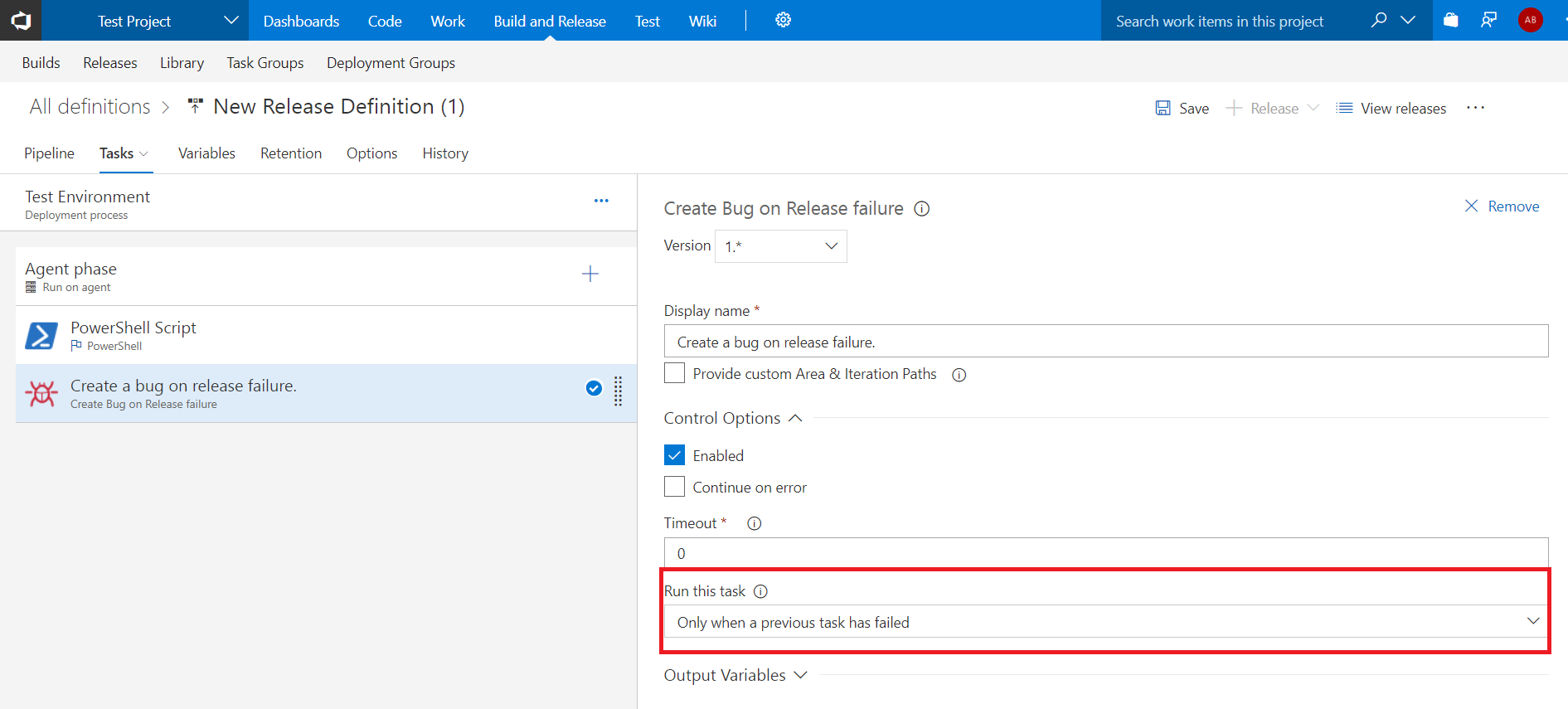Switch to the Variables tab
1568x709 pixels.
pyautogui.click(x=206, y=153)
